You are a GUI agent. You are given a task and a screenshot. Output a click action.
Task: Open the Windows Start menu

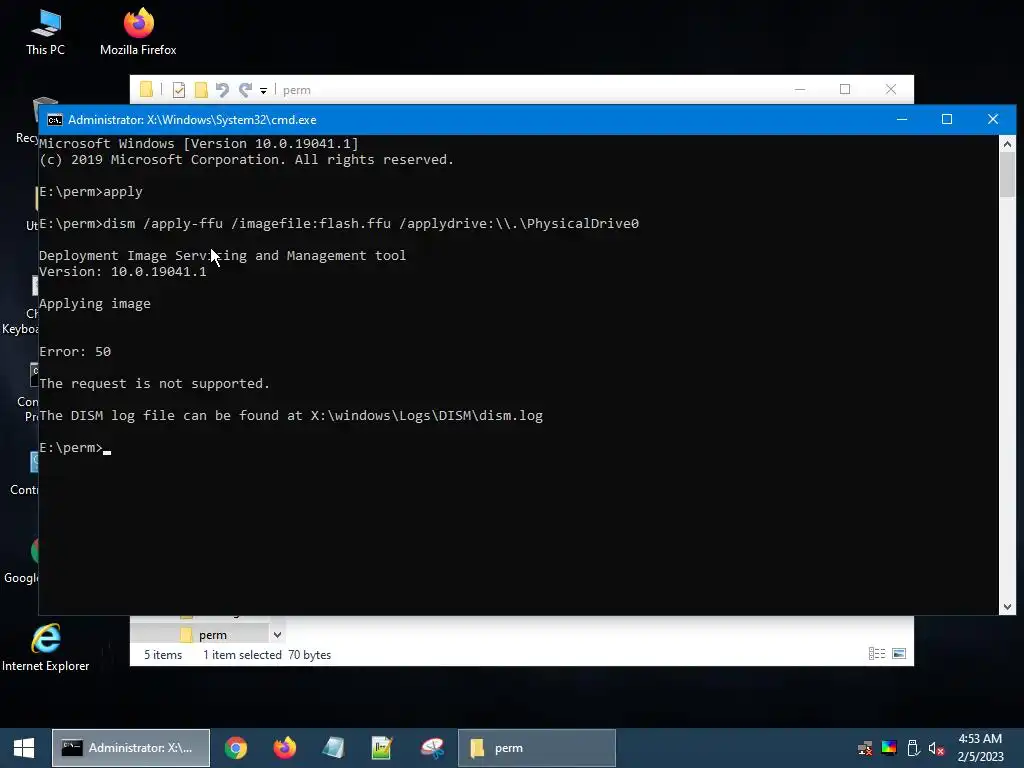tap(24, 748)
